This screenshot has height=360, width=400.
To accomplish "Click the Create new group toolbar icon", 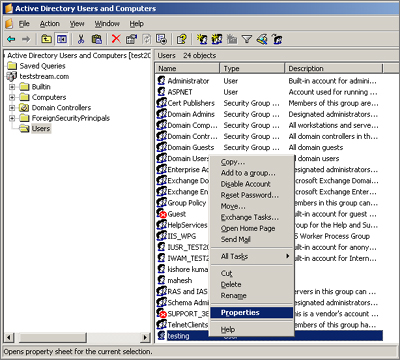I will click(217, 39).
